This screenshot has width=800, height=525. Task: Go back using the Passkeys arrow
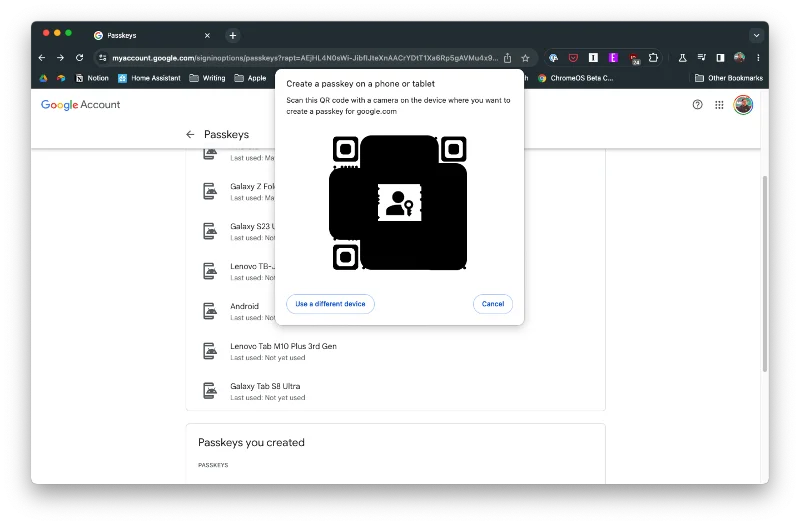190,134
